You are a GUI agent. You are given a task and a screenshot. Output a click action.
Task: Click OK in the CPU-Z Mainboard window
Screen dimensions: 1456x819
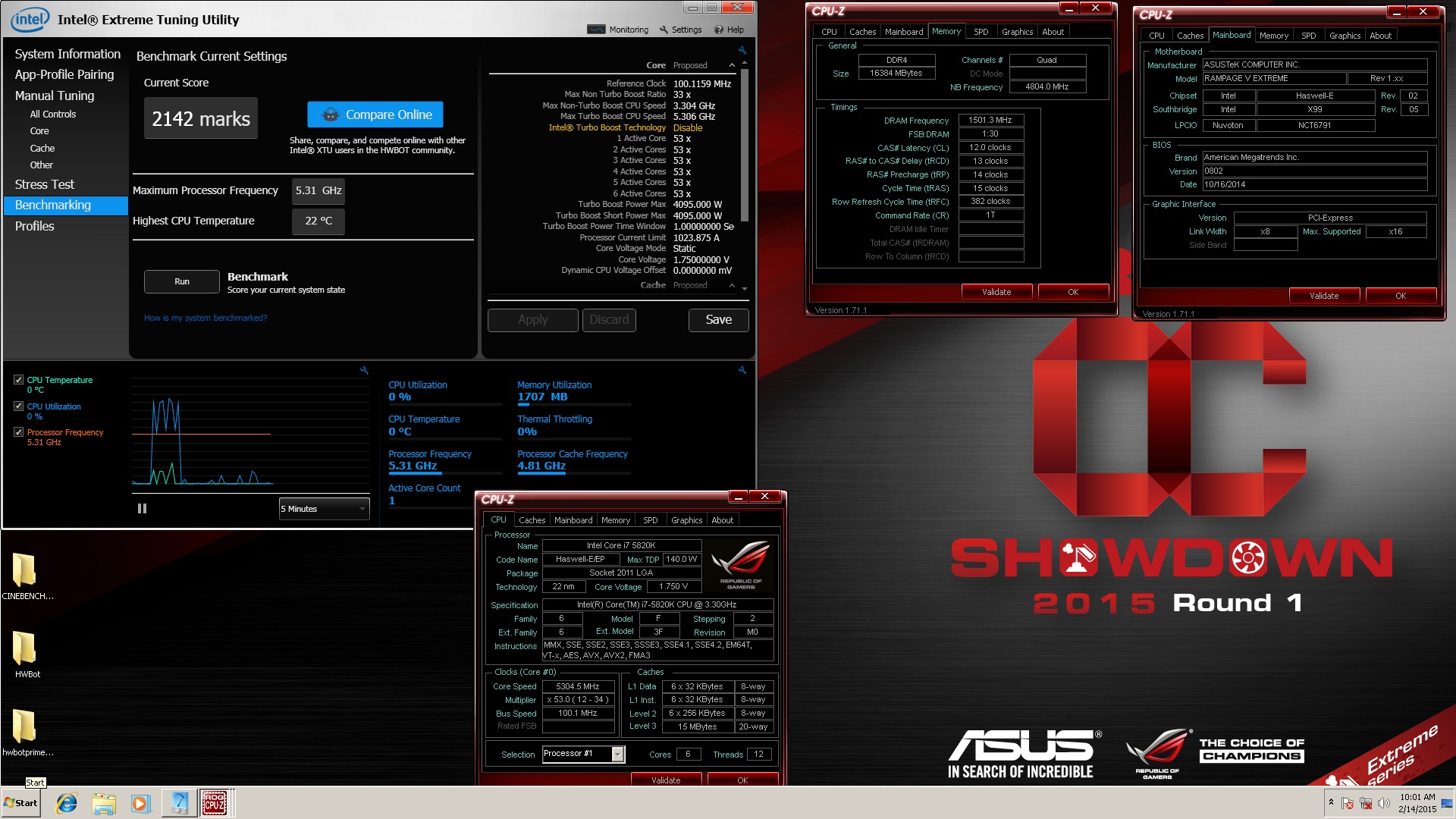point(1401,296)
